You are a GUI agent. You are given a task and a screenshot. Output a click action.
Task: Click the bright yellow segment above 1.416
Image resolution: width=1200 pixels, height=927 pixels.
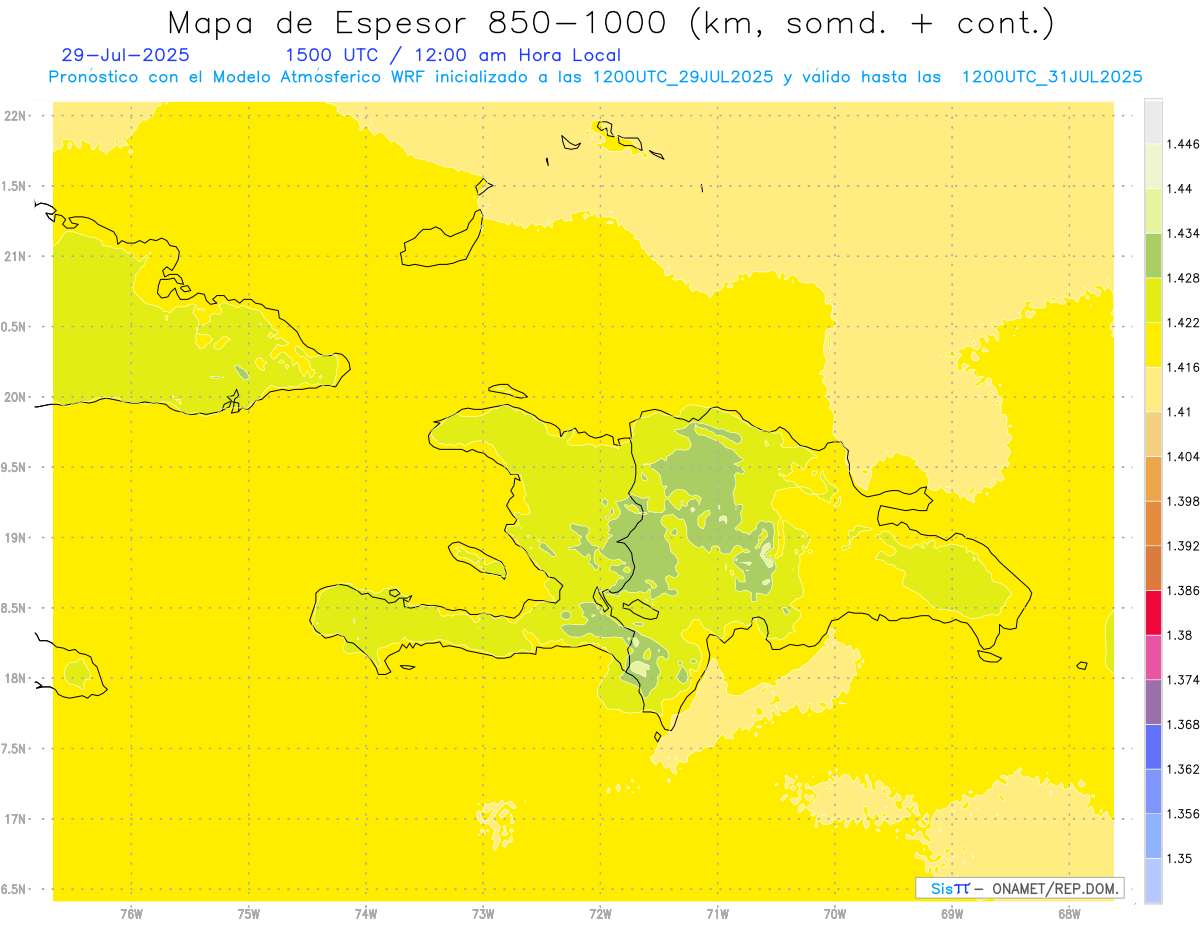[1153, 345]
